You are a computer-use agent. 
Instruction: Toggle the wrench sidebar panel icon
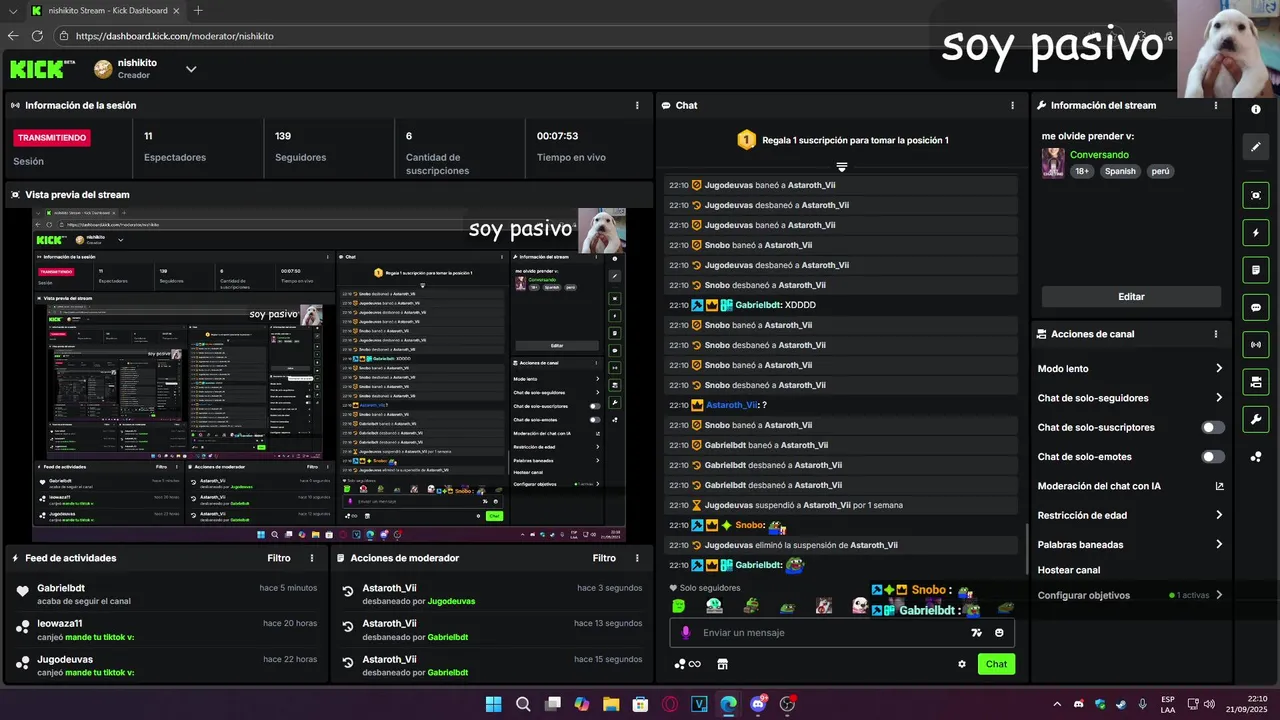1256,419
